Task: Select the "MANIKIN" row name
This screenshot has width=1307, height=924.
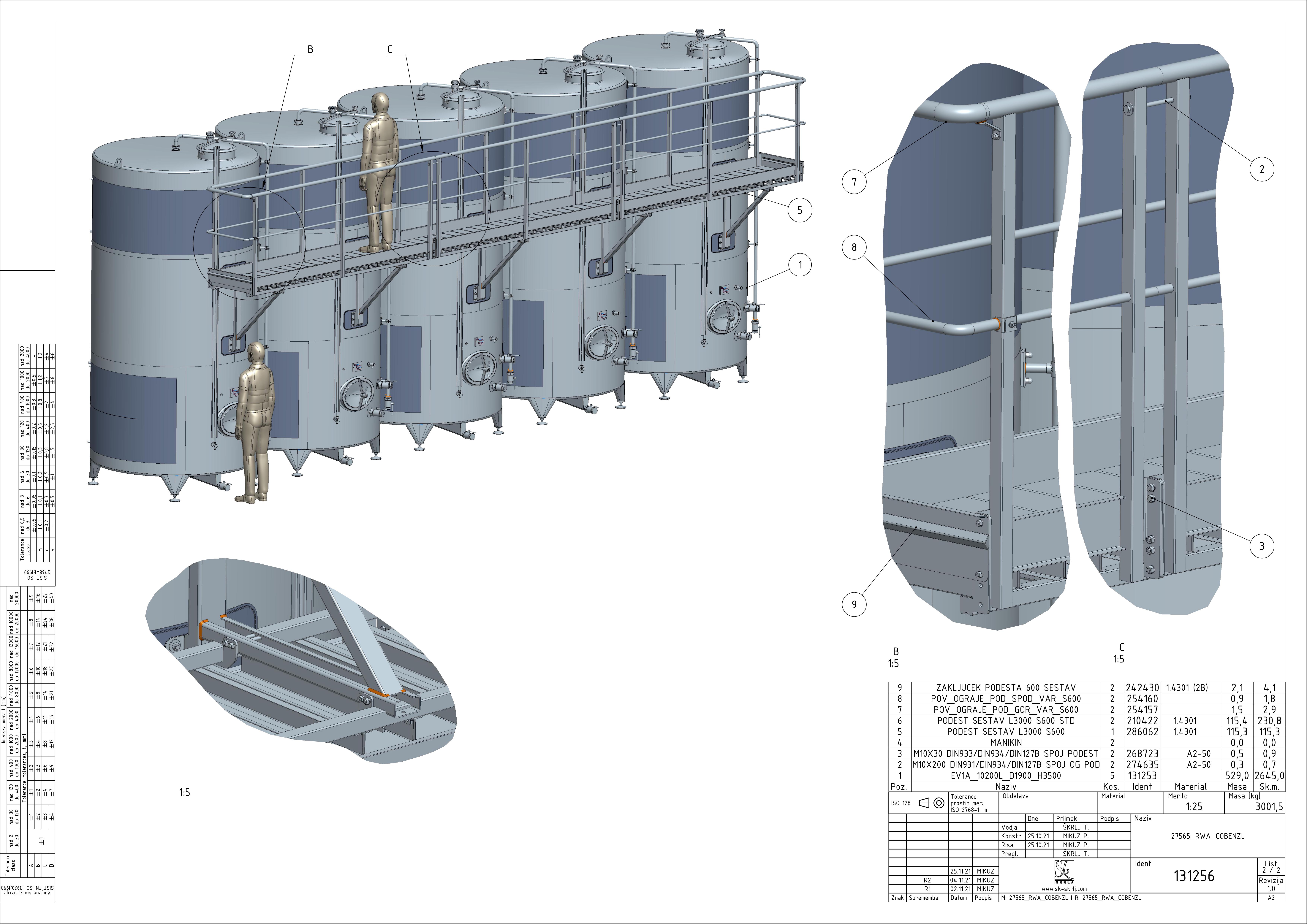Action: click(1006, 743)
